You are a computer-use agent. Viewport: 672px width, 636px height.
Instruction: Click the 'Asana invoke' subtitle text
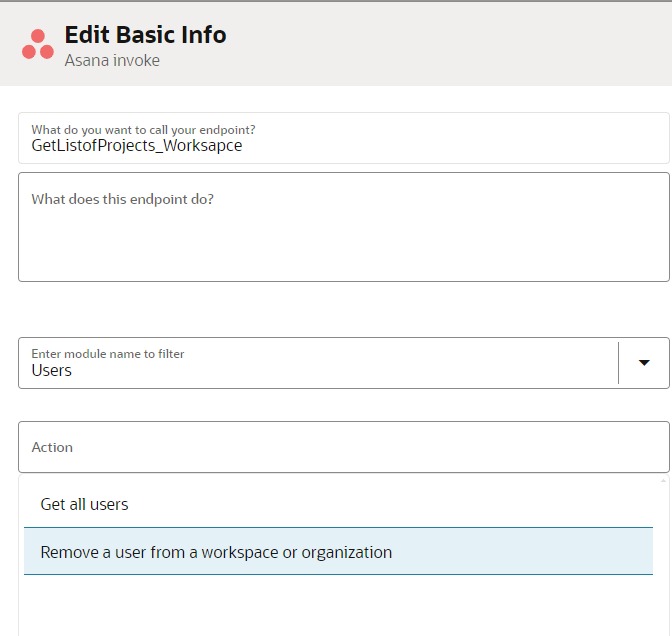click(x=112, y=61)
